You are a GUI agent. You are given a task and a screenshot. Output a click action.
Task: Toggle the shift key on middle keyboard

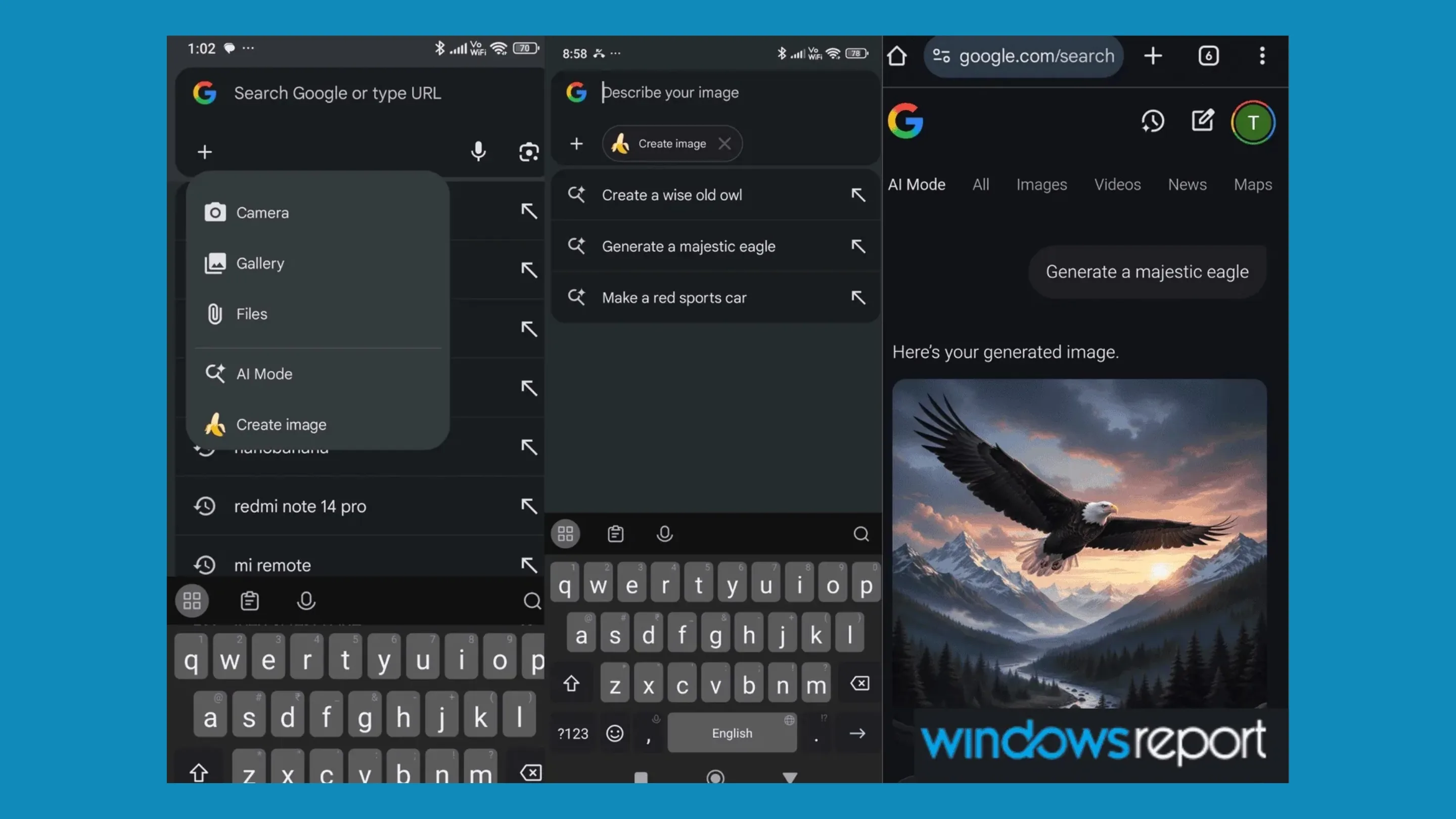(571, 684)
